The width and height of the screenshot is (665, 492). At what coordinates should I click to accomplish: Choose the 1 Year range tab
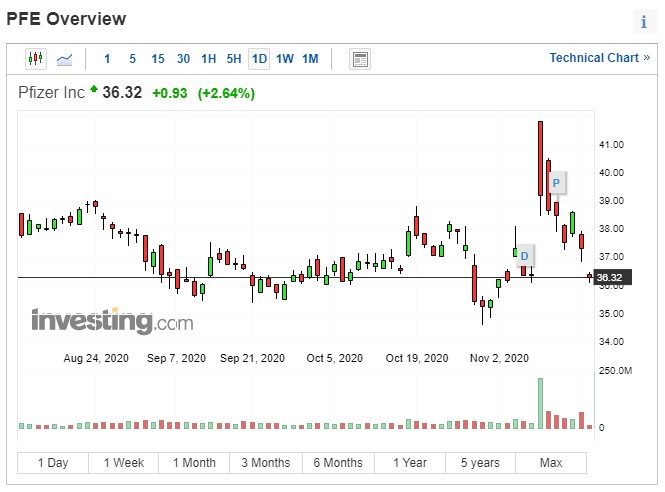410,463
